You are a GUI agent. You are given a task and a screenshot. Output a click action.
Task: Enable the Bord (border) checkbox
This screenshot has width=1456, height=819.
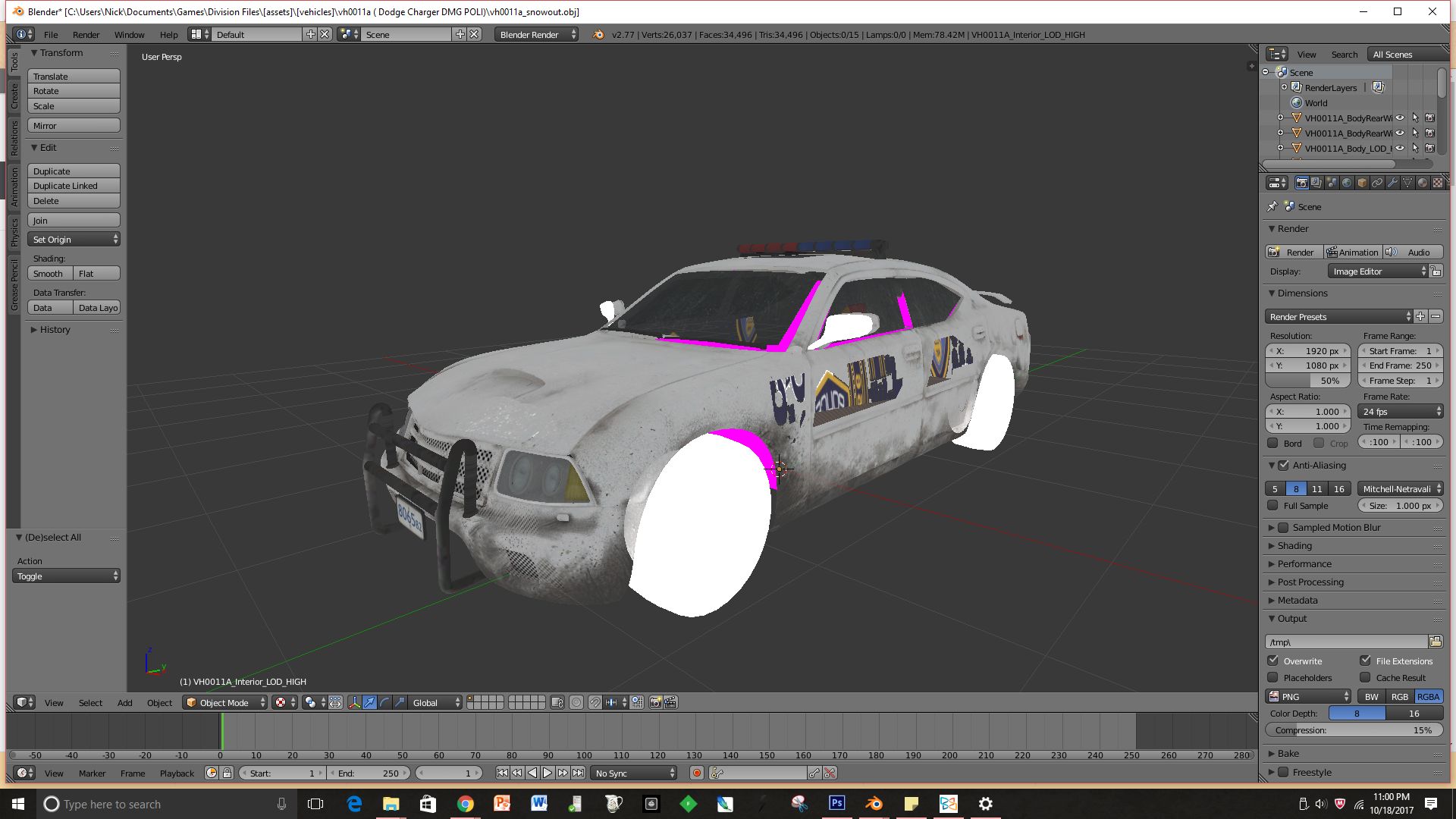pyautogui.click(x=1272, y=443)
